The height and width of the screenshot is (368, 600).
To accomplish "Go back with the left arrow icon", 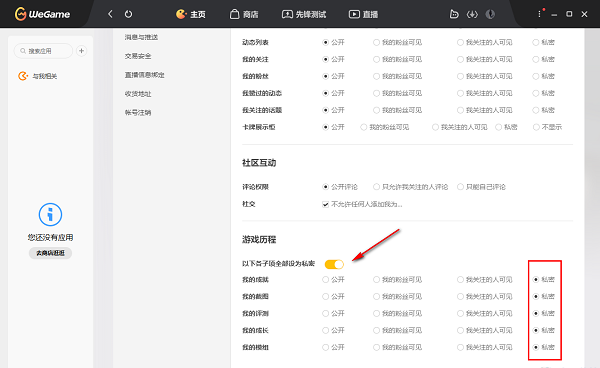I will [110, 14].
